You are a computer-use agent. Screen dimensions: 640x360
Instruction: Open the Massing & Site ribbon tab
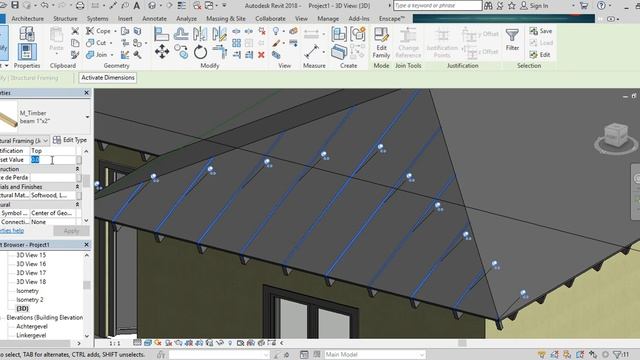pos(226,19)
